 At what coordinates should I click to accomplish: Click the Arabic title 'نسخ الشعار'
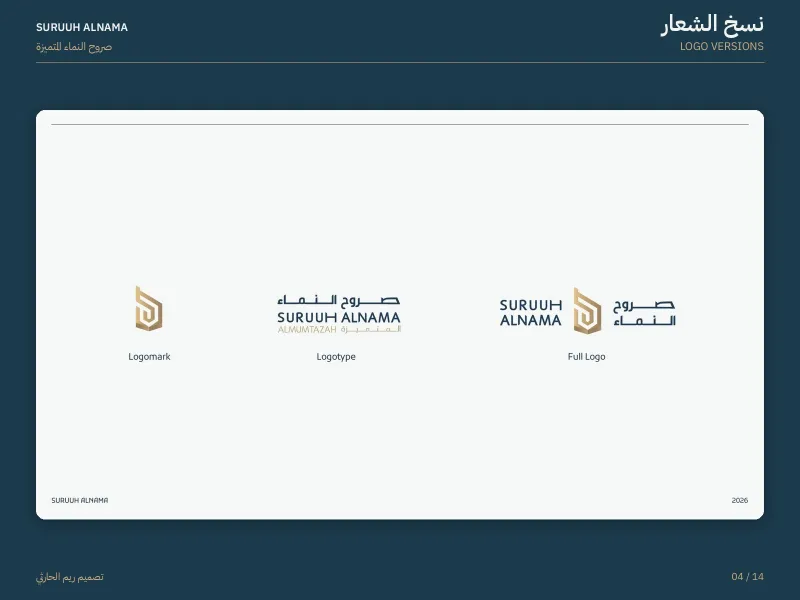click(x=712, y=24)
